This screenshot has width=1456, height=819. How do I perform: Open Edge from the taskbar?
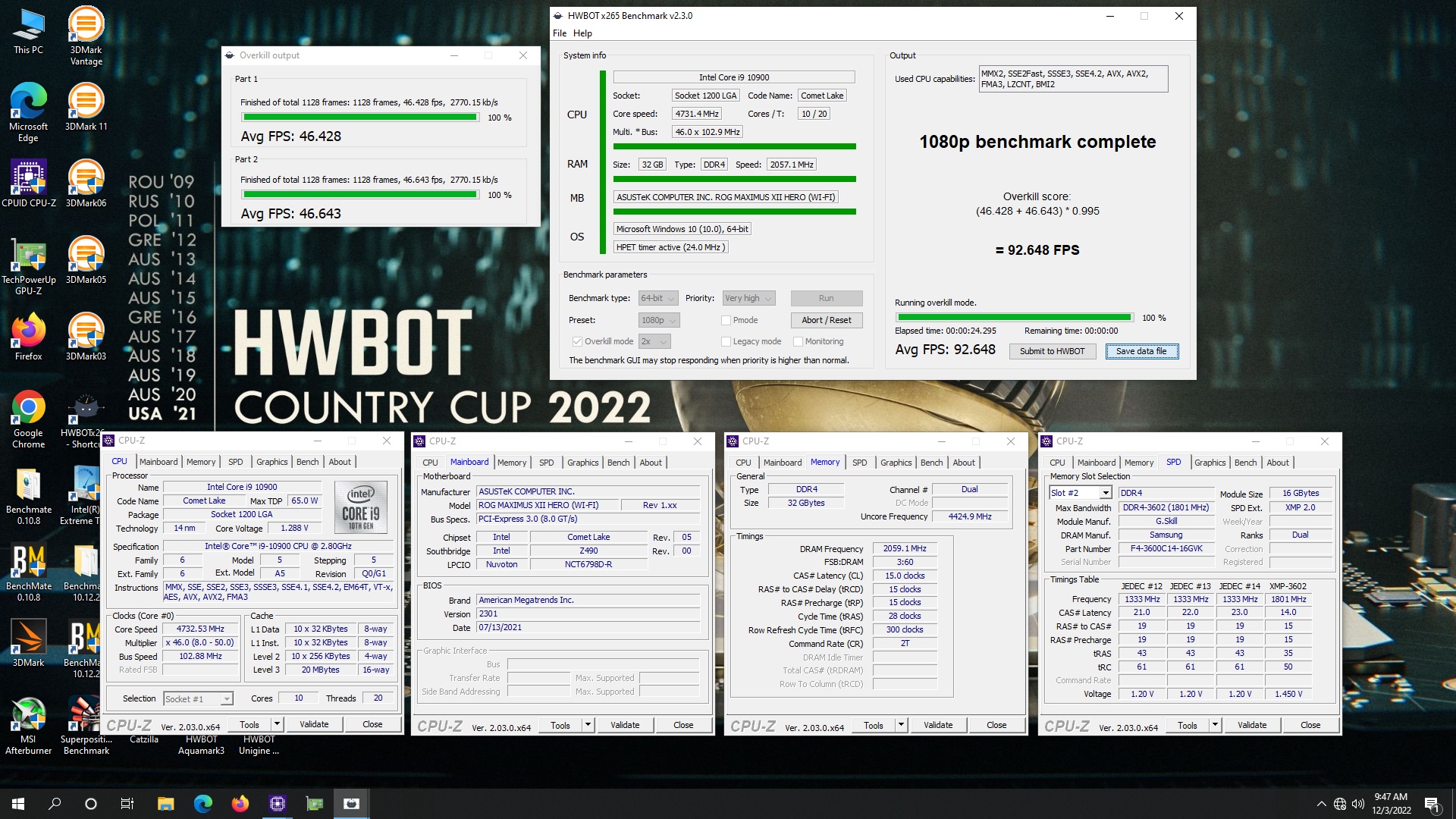coord(203,804)
